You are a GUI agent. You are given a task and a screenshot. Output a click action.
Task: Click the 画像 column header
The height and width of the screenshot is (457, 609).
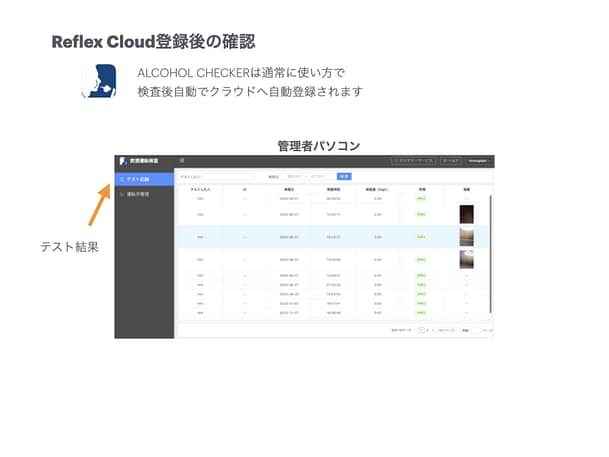point(466,189)
